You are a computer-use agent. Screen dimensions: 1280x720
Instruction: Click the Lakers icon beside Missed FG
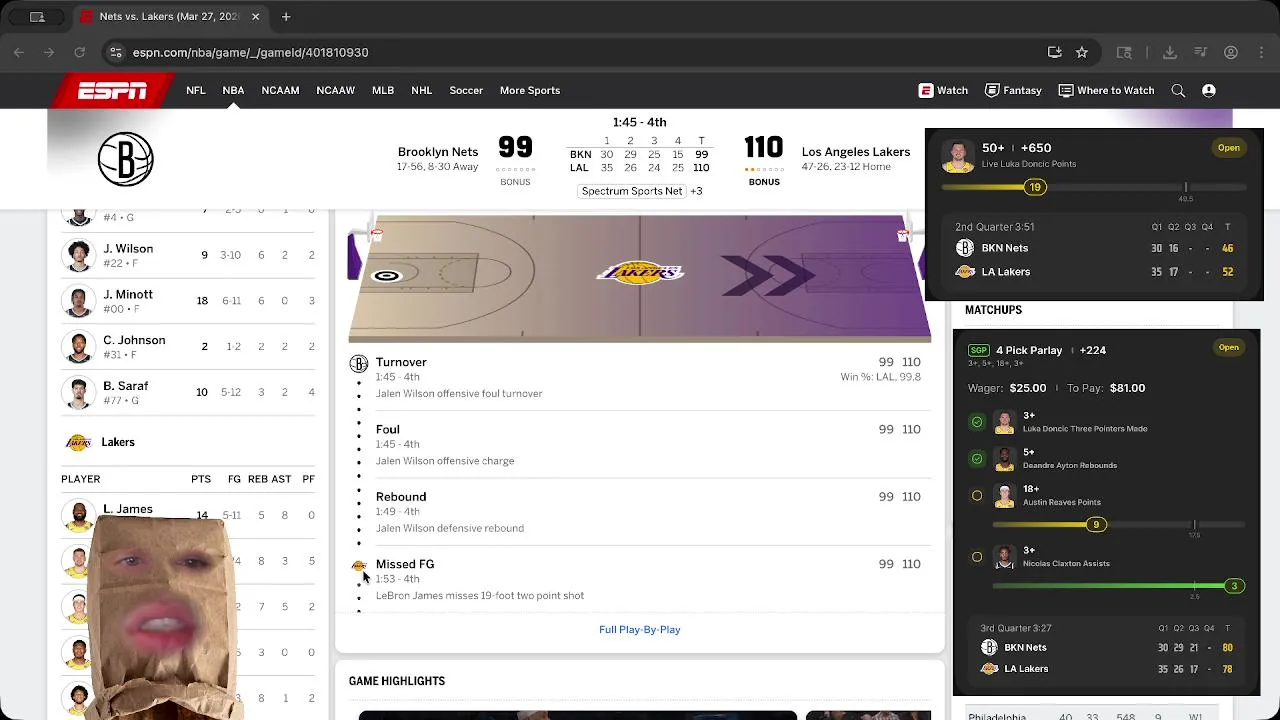[x=359, y=566]
